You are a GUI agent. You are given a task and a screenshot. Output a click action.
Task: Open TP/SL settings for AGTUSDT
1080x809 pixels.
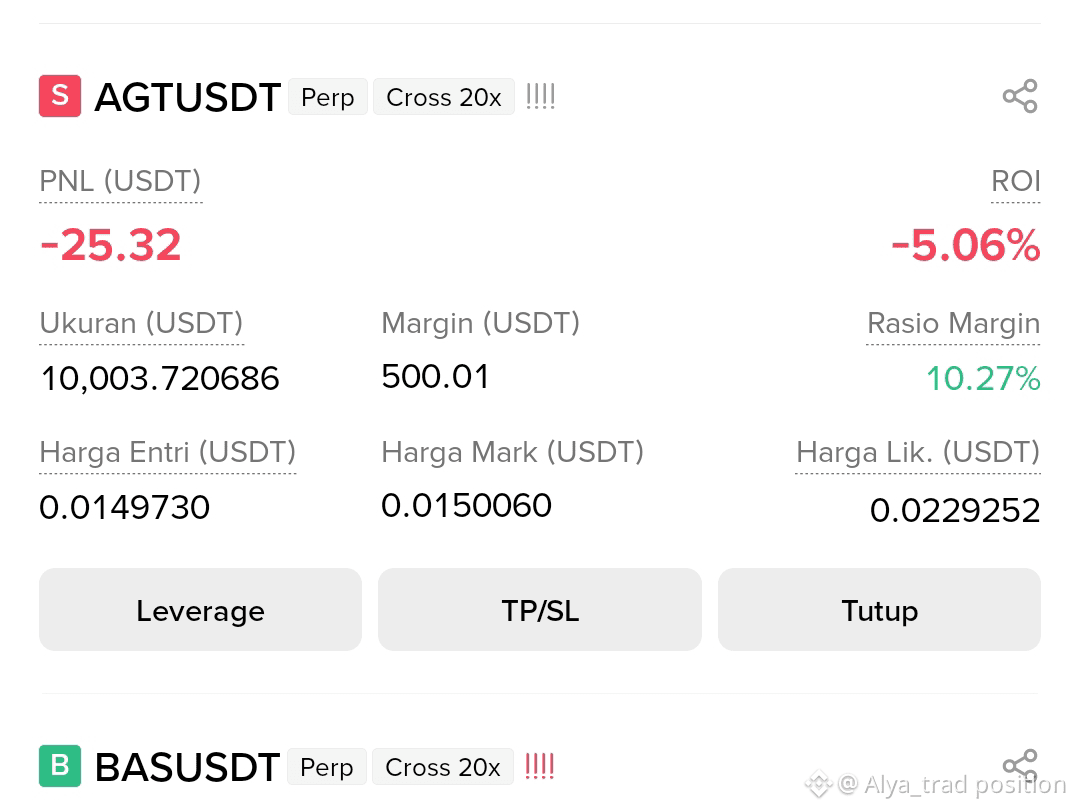tap(540, 610)
